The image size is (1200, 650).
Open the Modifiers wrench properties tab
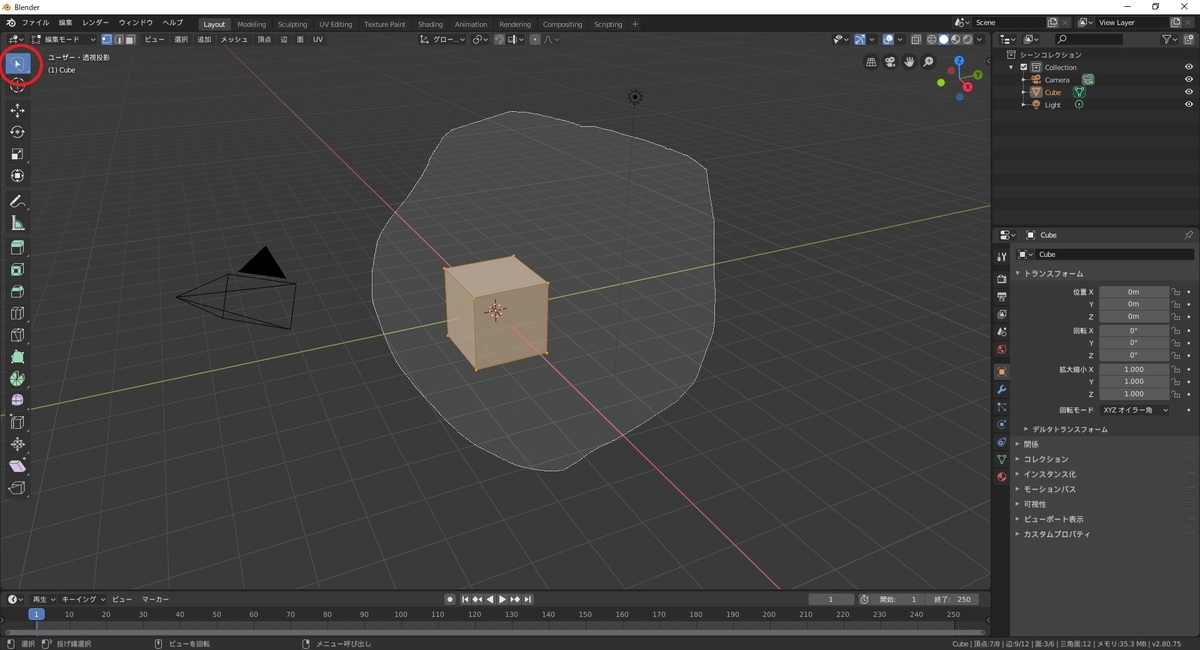click(x=1001, y=389)
